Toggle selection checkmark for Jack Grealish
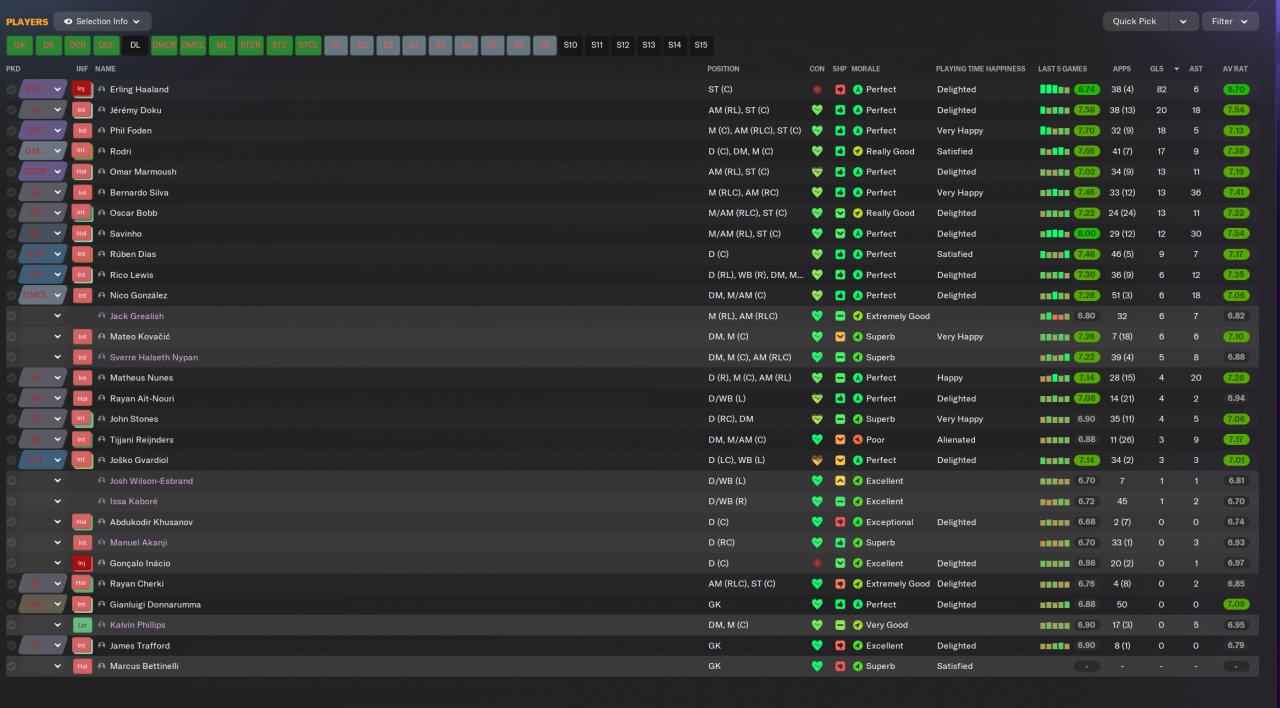Screen dimensions: 1280x708 coord(12,316)
